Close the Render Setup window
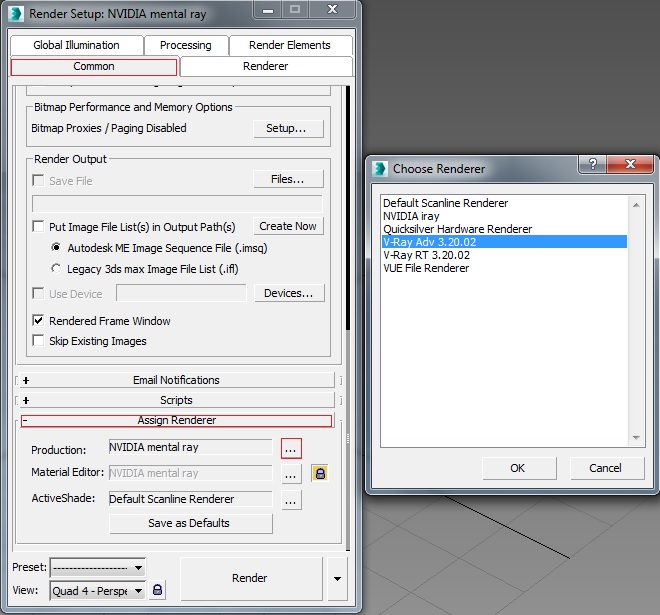660x615 pixels. point(332,10)
